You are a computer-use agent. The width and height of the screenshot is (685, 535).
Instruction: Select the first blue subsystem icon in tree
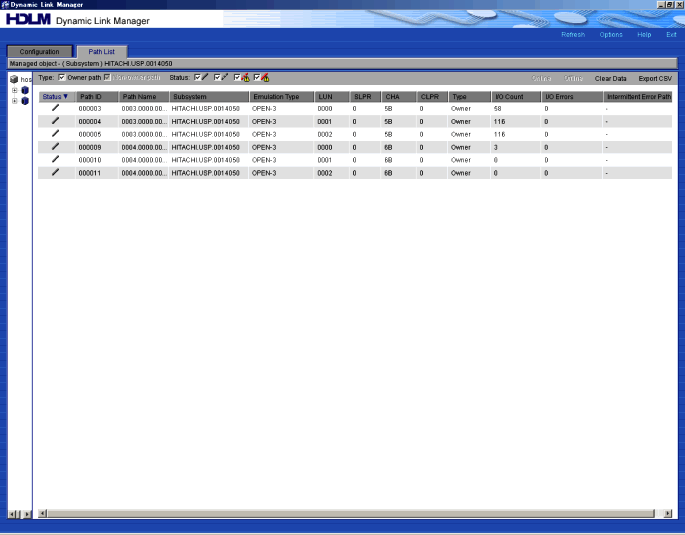[x=25, y=90]
